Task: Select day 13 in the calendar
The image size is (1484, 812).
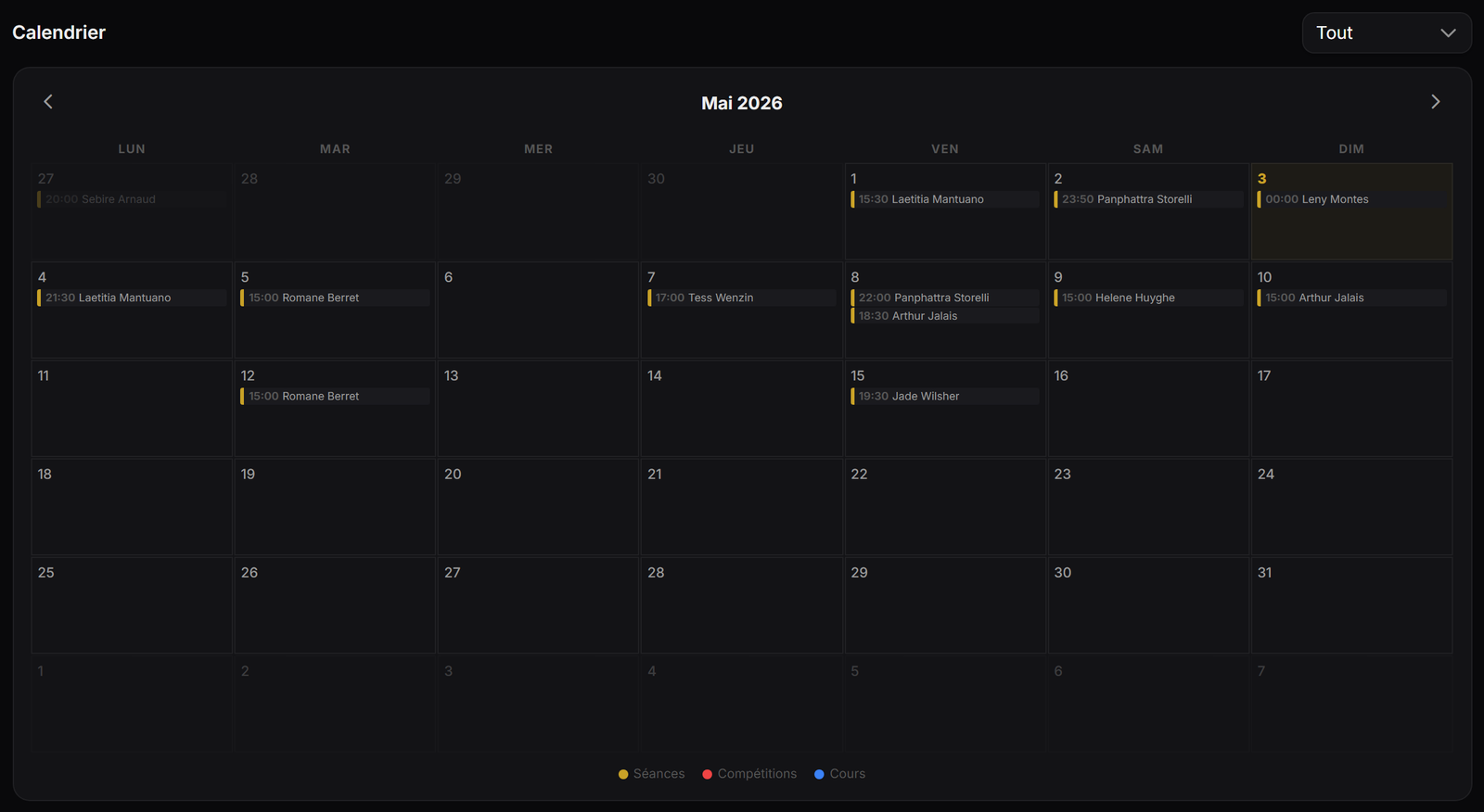Action: click(x=538, y=409)
